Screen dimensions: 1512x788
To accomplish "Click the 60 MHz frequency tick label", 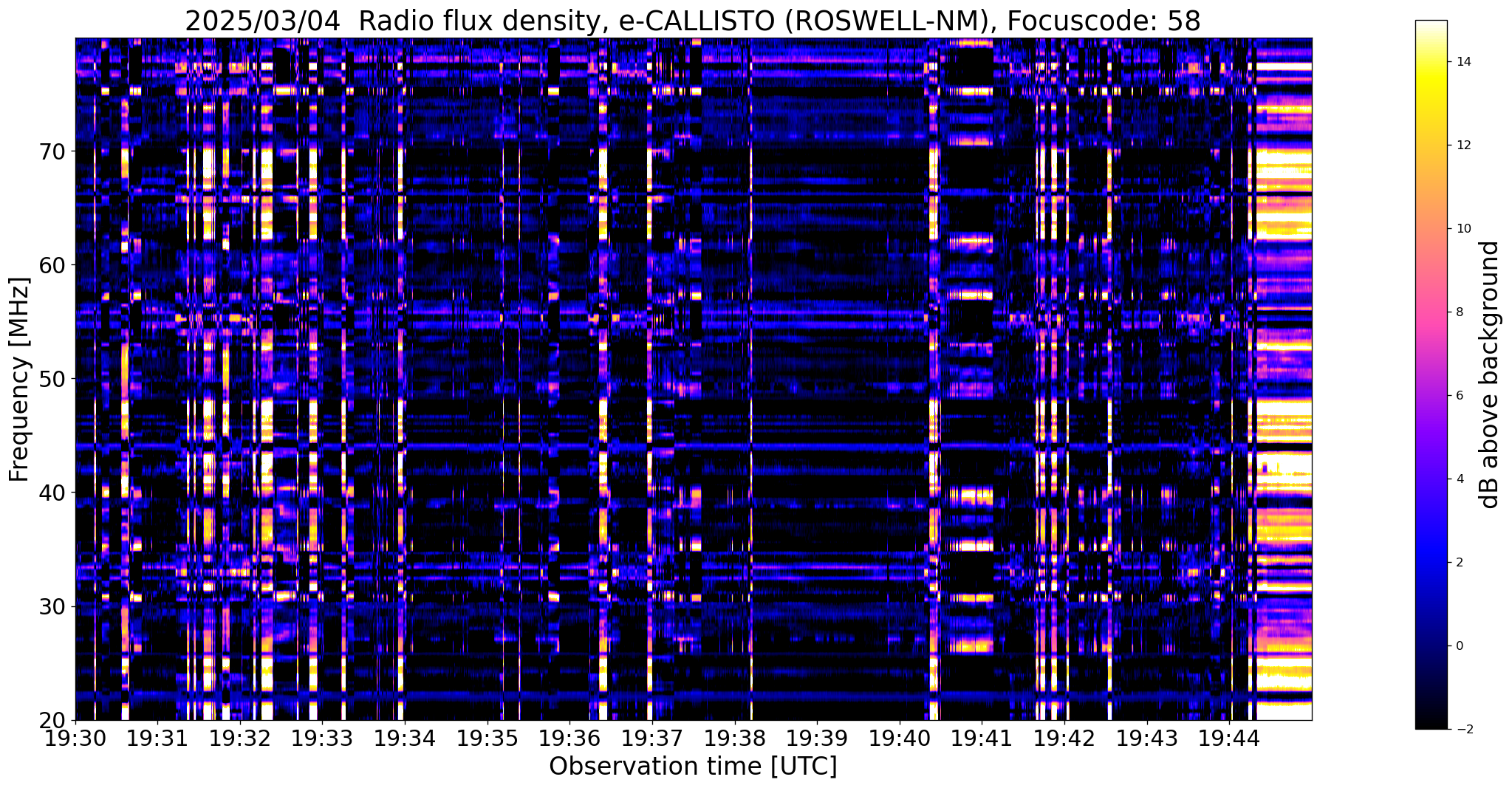I will 51,265.
